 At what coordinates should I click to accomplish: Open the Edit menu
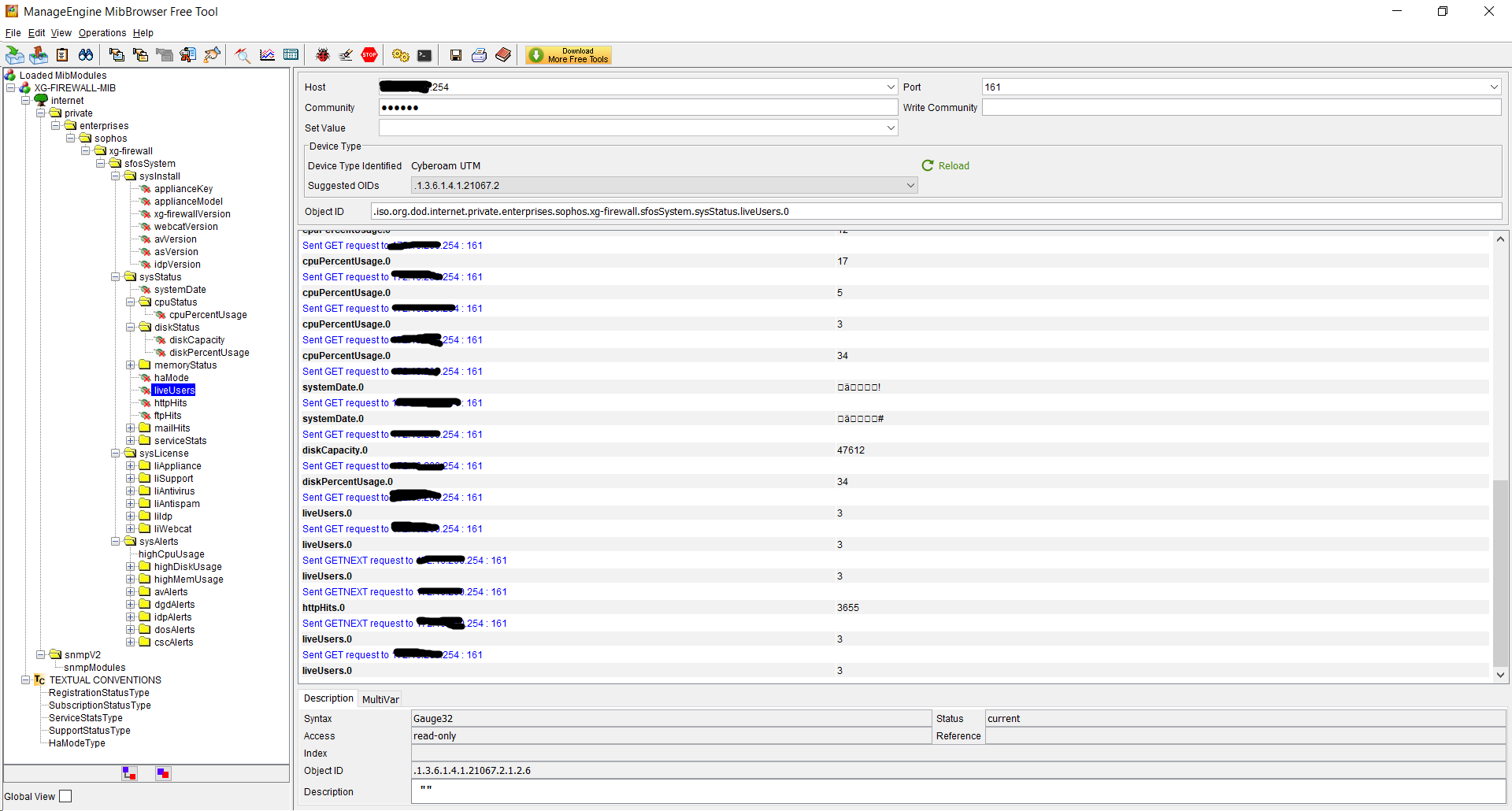tap(36, 33)
